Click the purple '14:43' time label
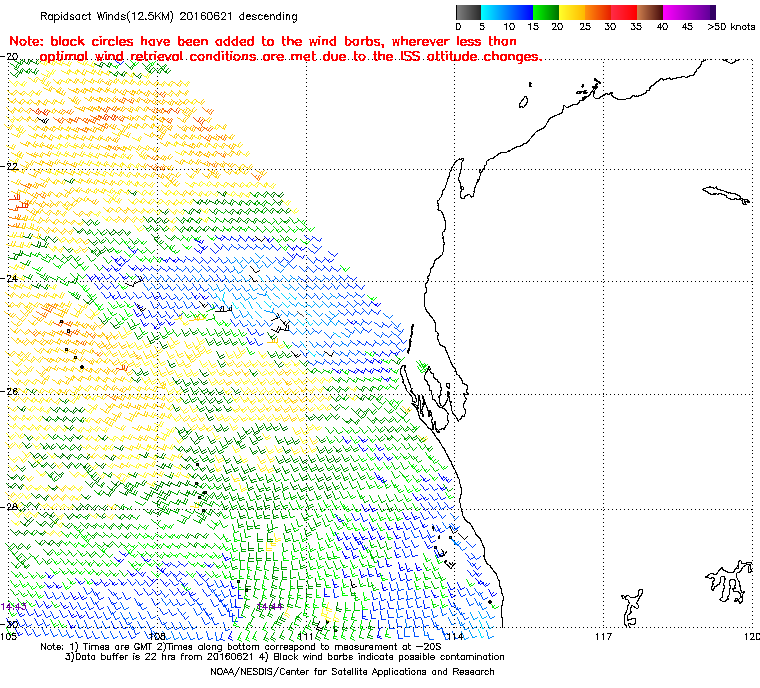The image size is (760, 688). [x=13, y=607]
